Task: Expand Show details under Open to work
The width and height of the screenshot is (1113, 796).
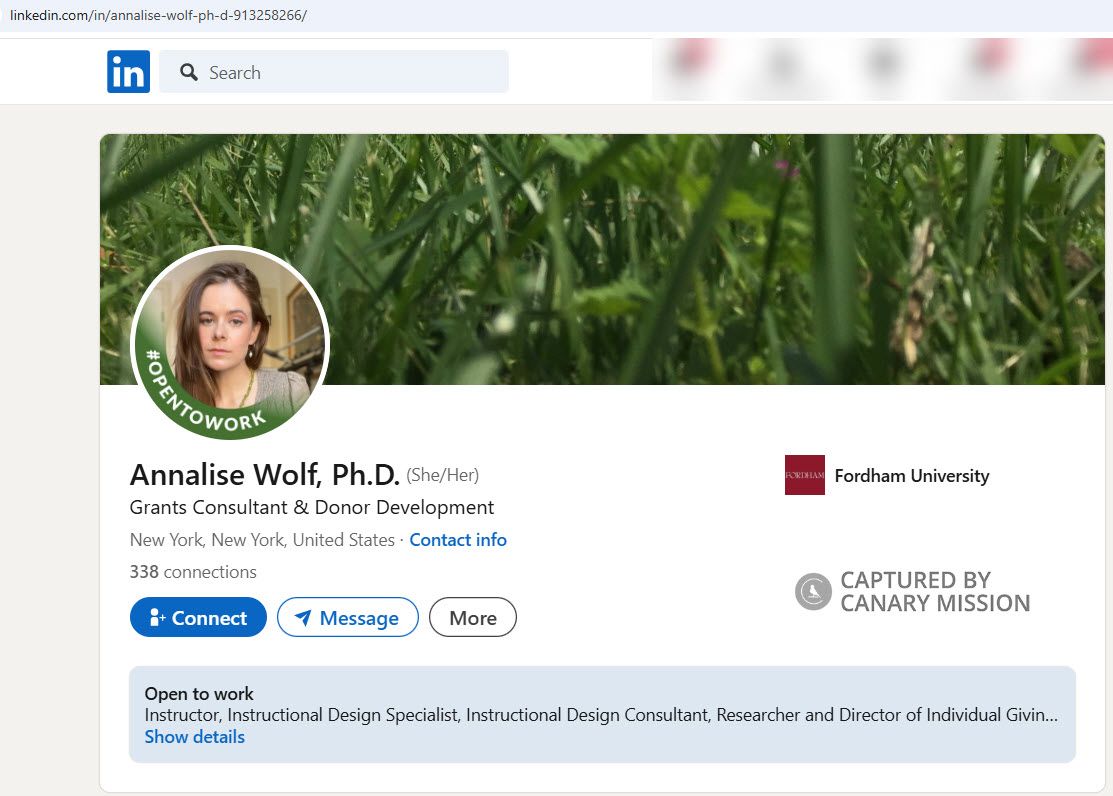Action: click(194, 737)
